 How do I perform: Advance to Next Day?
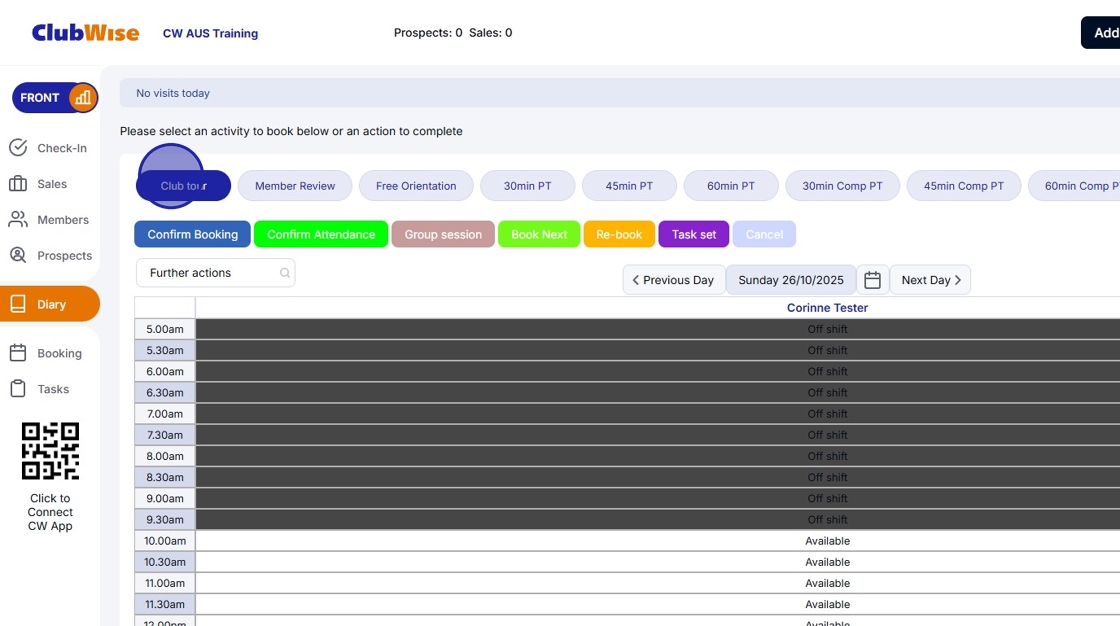(x=930, y=280)
